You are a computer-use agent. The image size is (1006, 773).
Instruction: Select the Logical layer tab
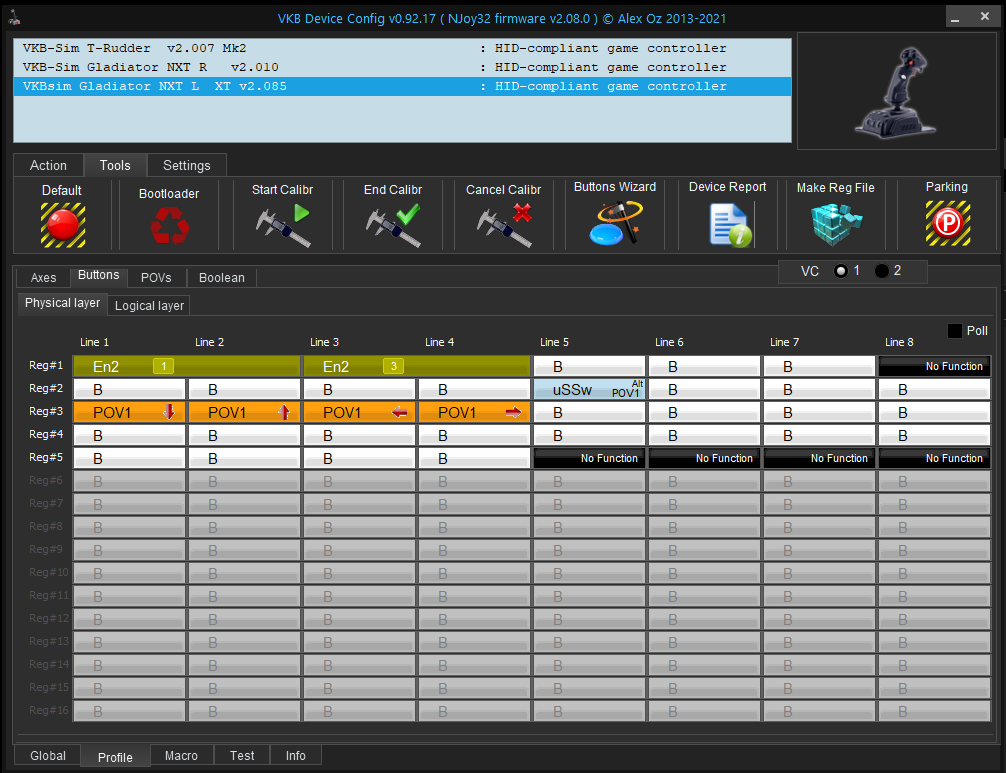[149, 306]
